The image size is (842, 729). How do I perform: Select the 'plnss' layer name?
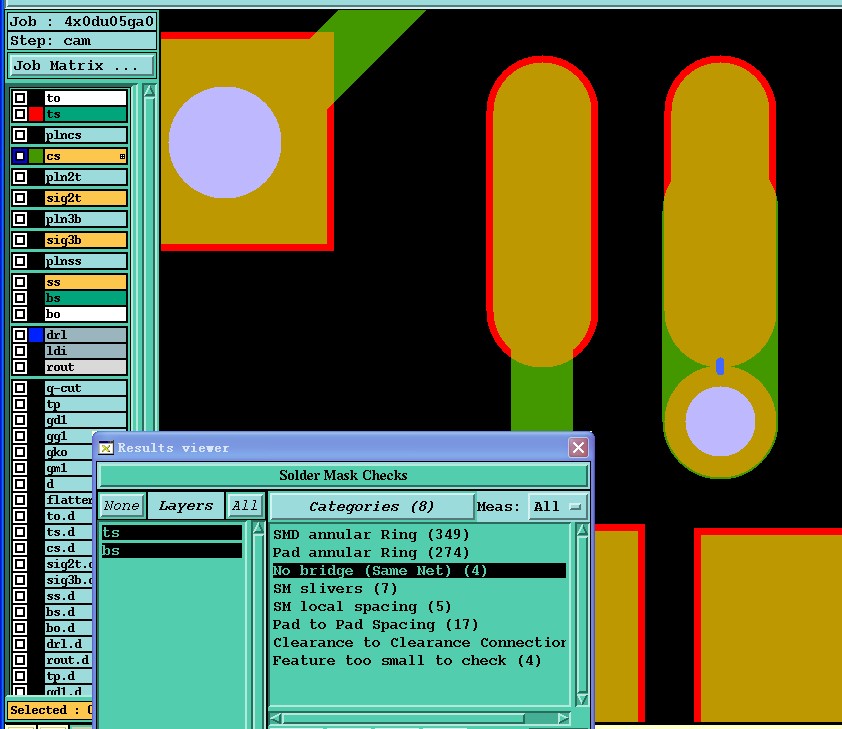pos(86,261)
